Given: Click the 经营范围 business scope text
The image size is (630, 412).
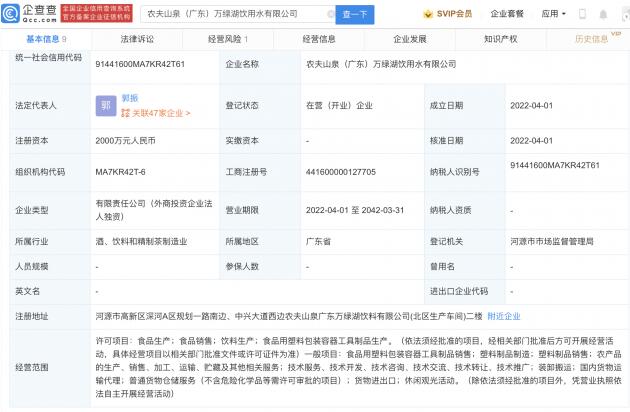Looking at the screenshot, I should pos(358,367).
